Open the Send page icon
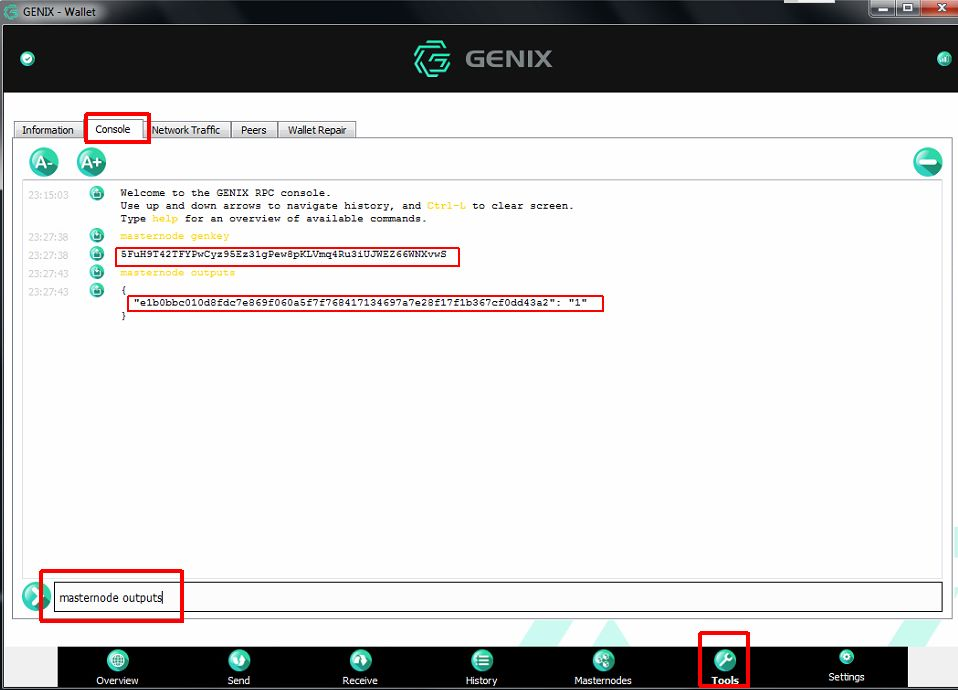 (239, 660)
